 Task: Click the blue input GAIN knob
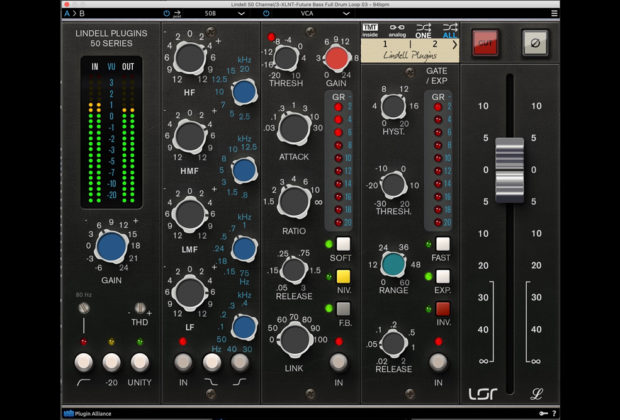coord(112,246)
